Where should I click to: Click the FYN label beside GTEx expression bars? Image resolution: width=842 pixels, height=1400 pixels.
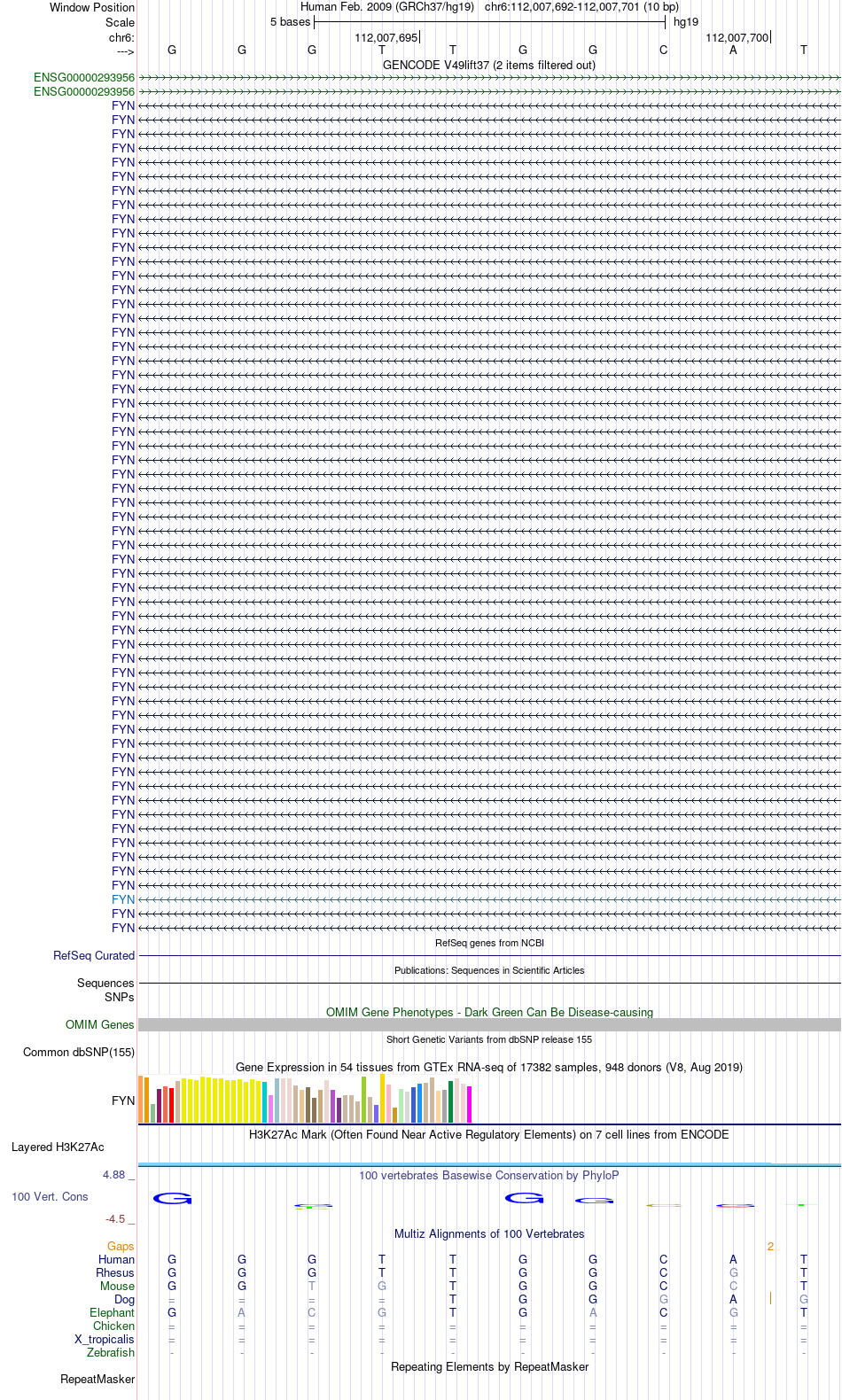pos(123,1101)
